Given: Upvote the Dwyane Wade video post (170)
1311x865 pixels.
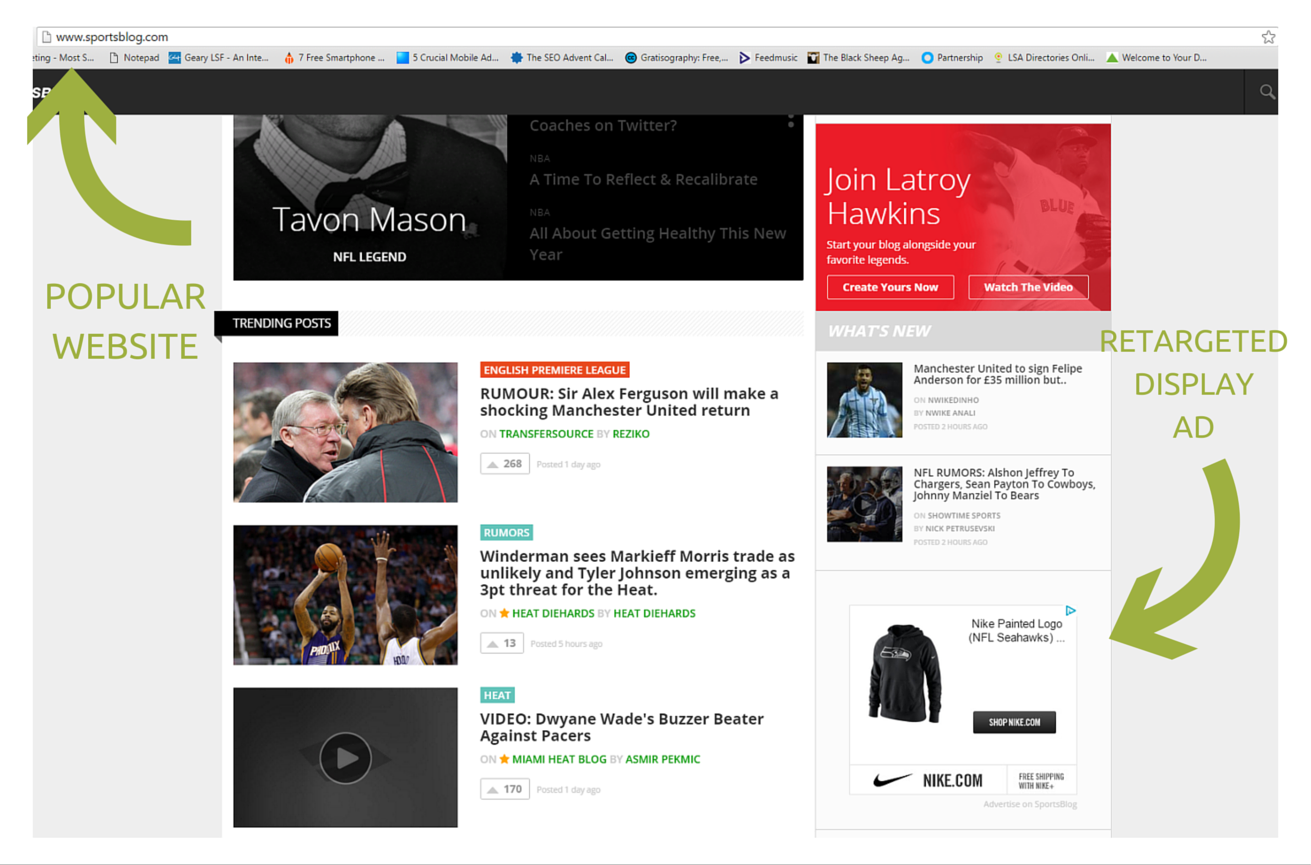Looking at the screenshot, I should [504, 789].
